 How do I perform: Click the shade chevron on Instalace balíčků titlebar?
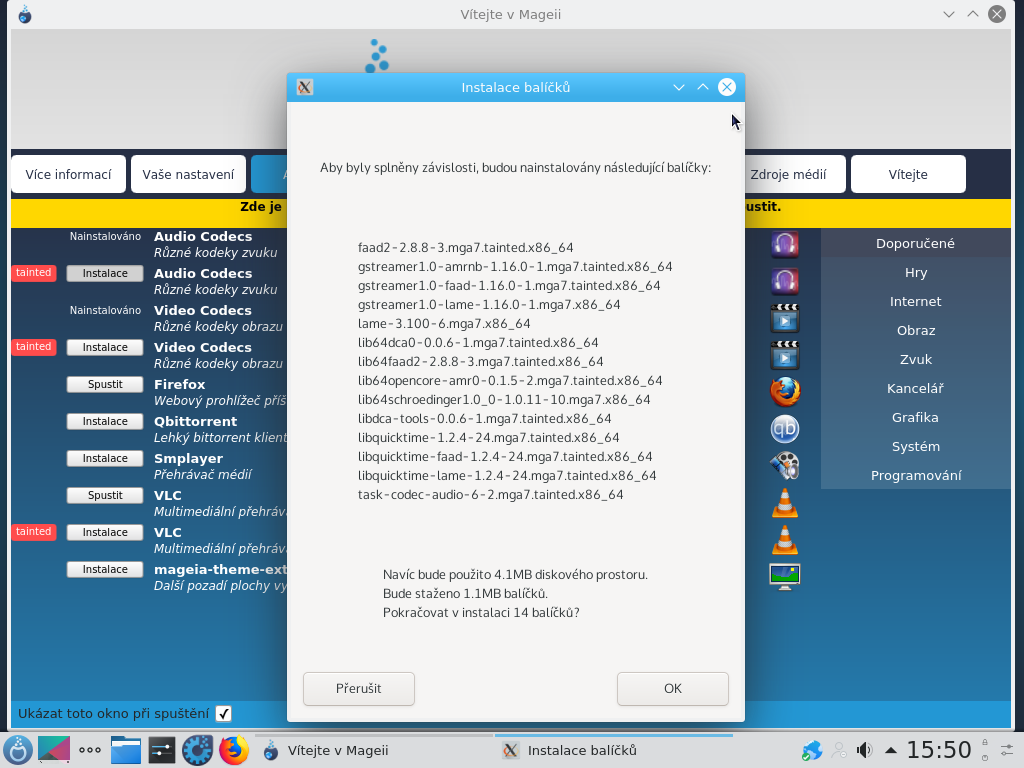coord(679,87)
